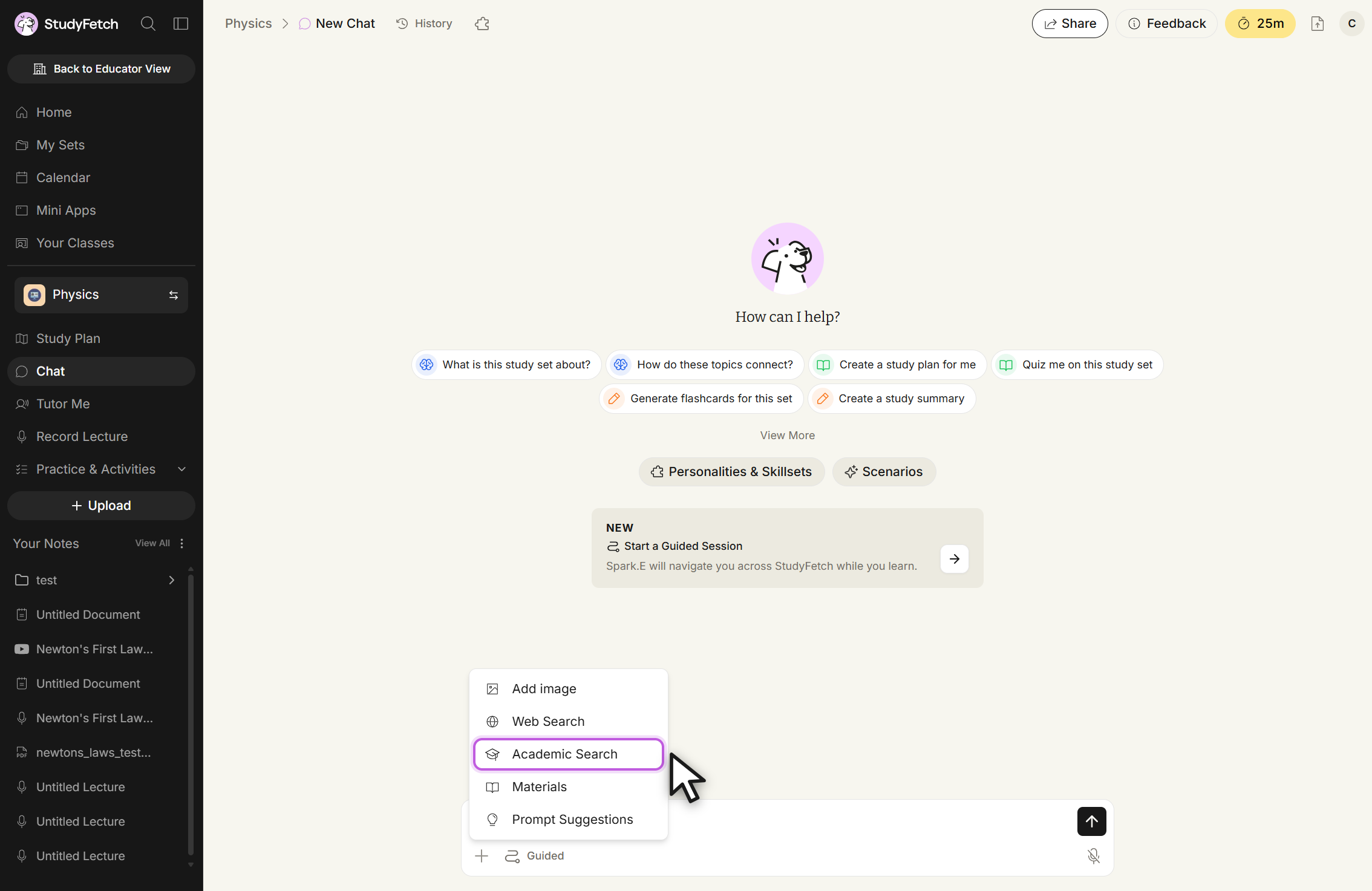The width and height of the screenshot is (1372, 891).
Task: Choose Prompt Suggestions
Action: coord(569,820)
